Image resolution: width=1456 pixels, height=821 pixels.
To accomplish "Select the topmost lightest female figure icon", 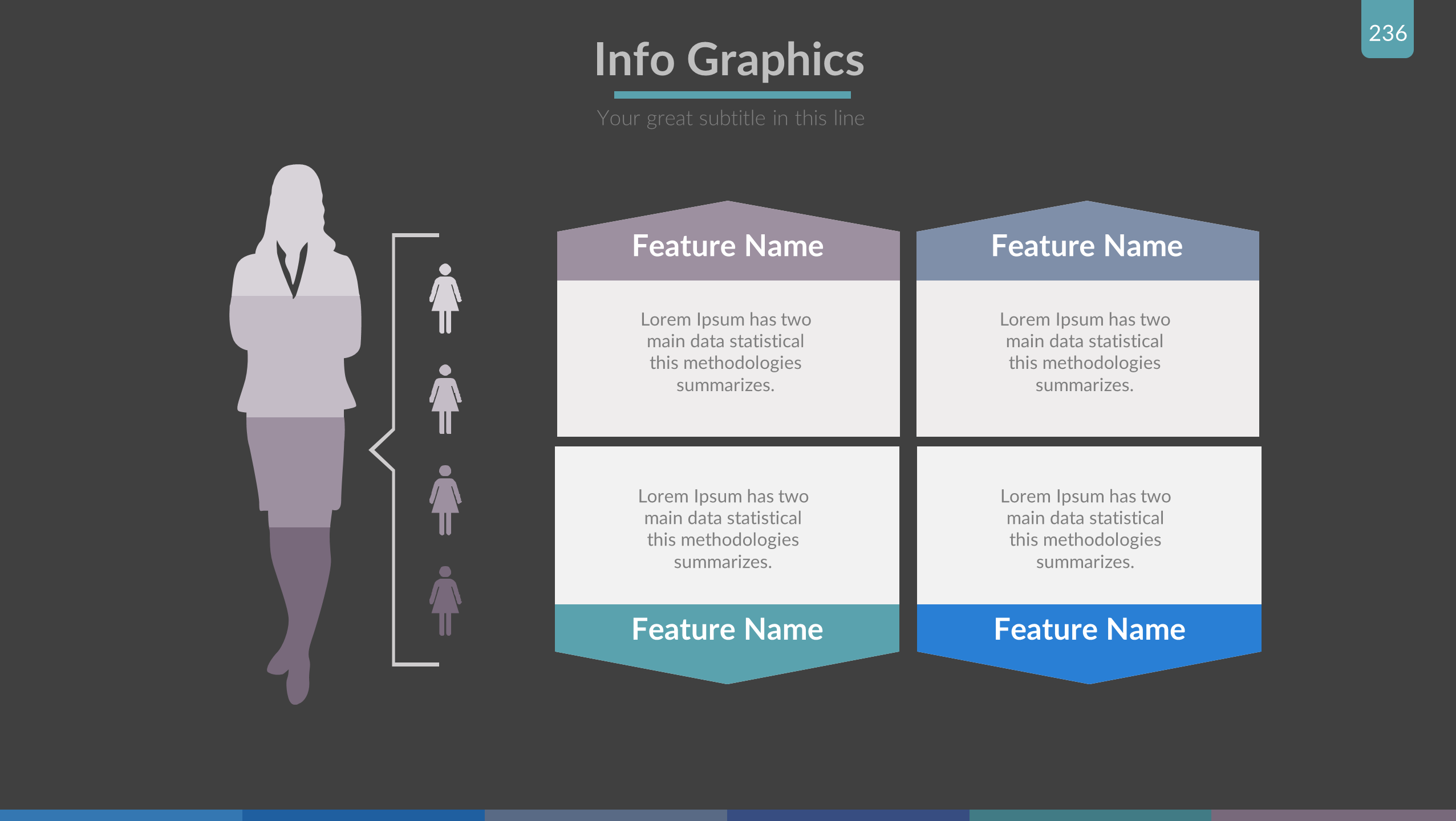I will [445, 298].
